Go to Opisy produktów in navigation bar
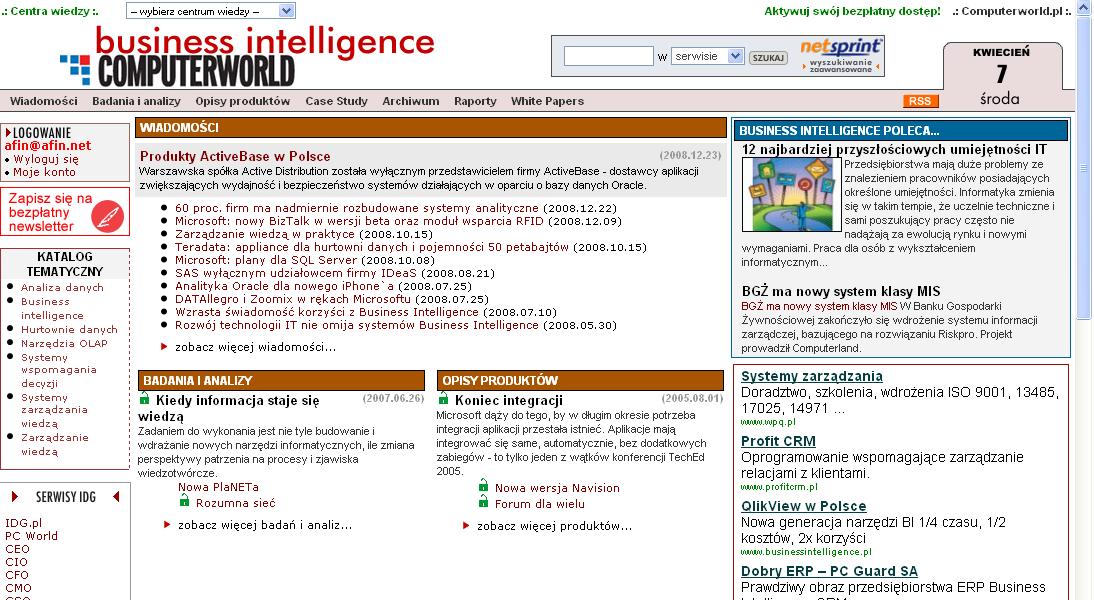This screenshot has width=1094, height=600. pyautogui.click(x=243, y=101)
